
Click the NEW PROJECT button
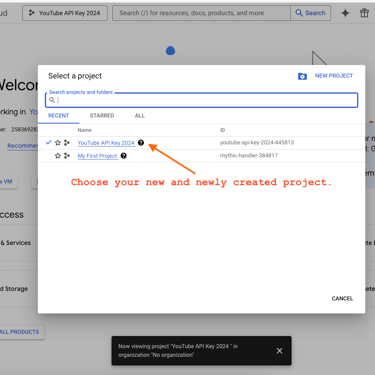[x=334, y=76]
